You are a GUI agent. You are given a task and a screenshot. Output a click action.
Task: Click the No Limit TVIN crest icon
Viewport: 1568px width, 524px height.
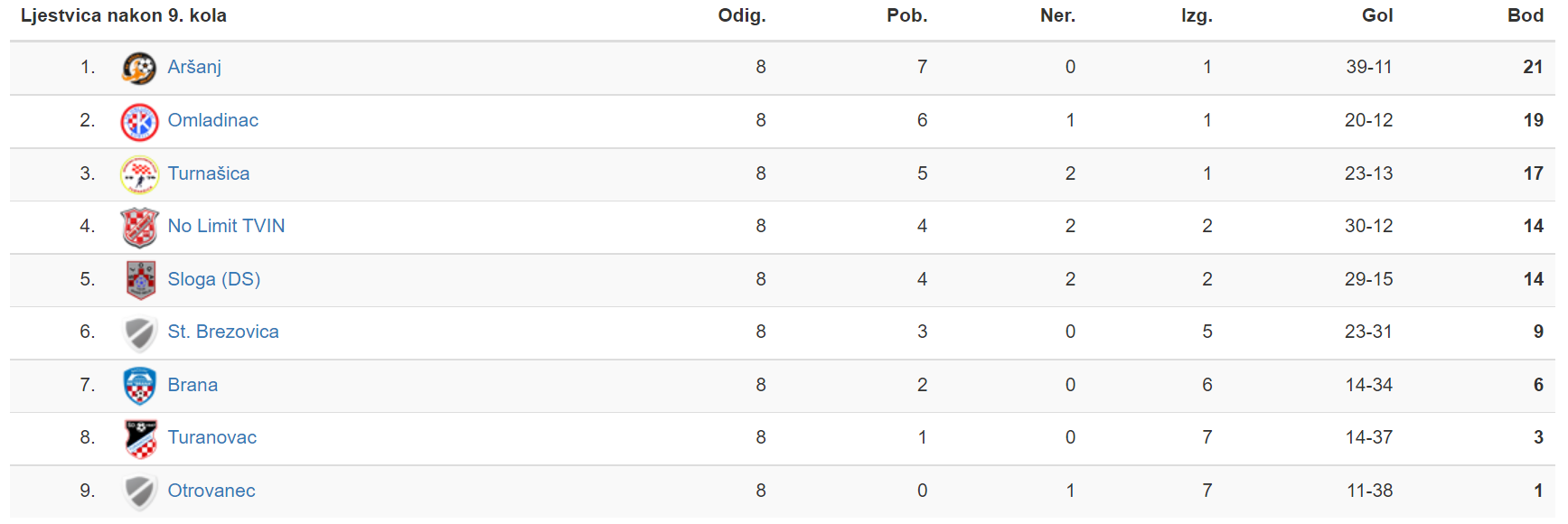(x=139, y=227)
